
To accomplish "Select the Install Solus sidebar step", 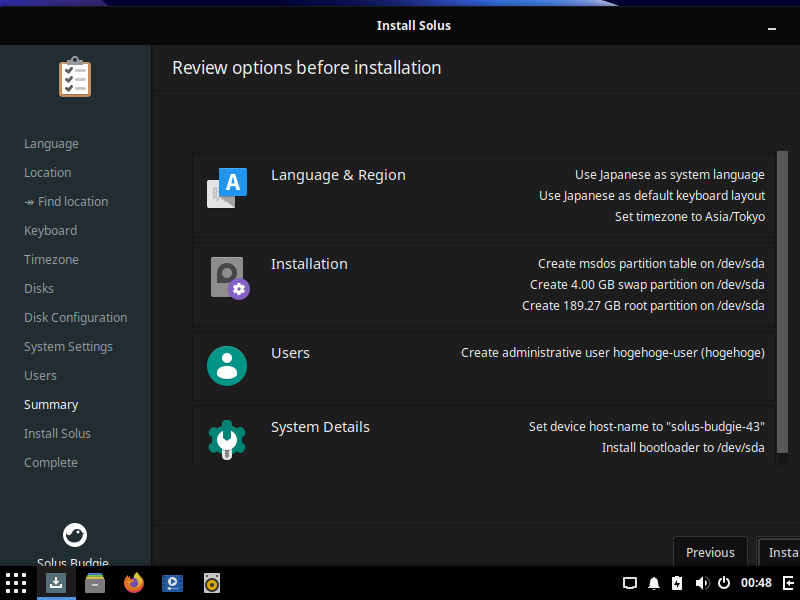I will [57, 434].
